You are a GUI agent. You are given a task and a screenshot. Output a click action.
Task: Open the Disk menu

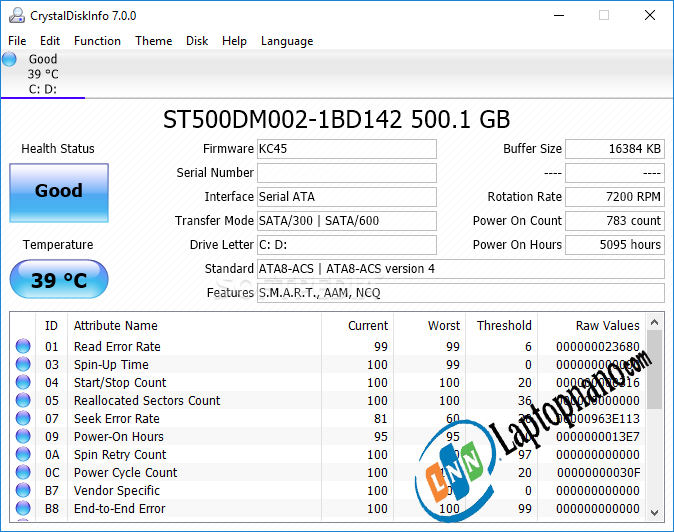[x=197, y=41]
